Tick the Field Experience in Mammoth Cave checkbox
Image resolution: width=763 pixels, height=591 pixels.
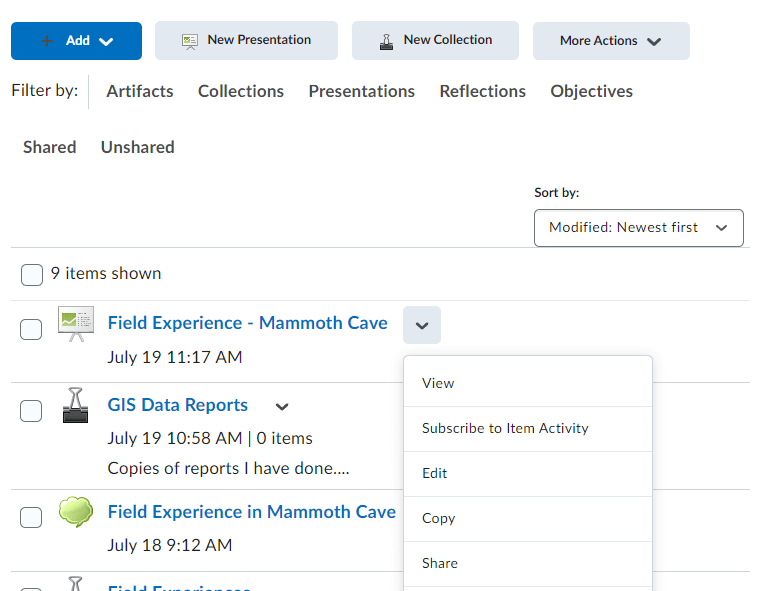pyautogui.click(x=32, y=516)
